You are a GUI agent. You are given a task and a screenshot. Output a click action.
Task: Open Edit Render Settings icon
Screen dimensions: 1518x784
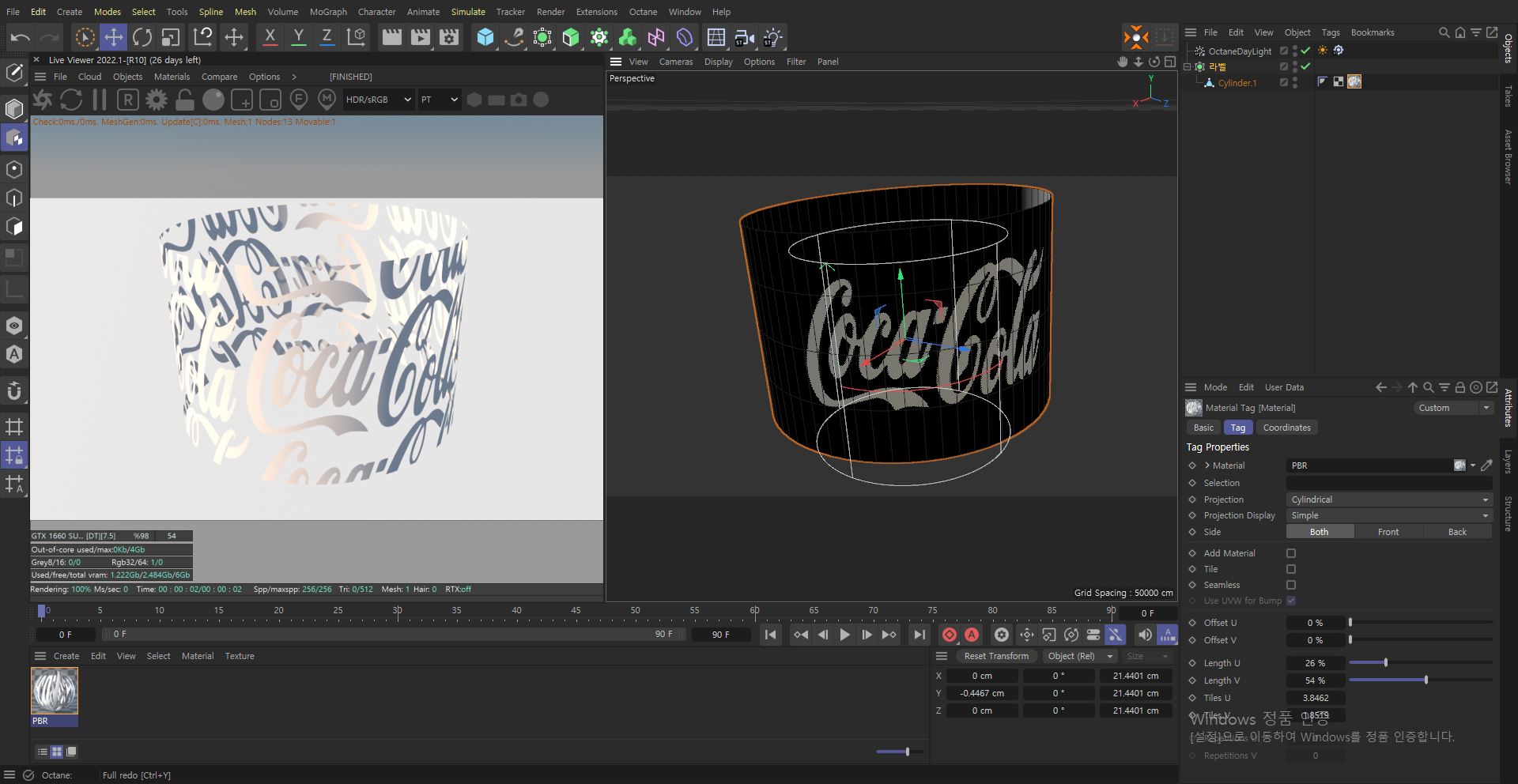[449, 37]
